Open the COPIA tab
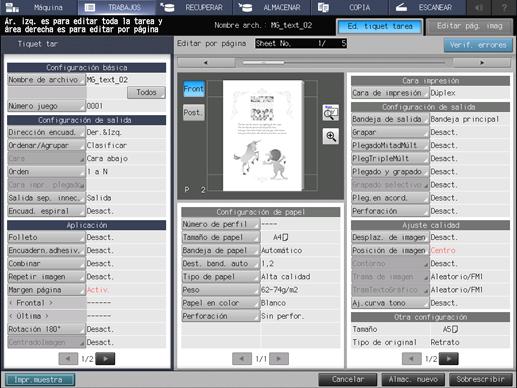517x388 pixels. click(x=349, y=7)
